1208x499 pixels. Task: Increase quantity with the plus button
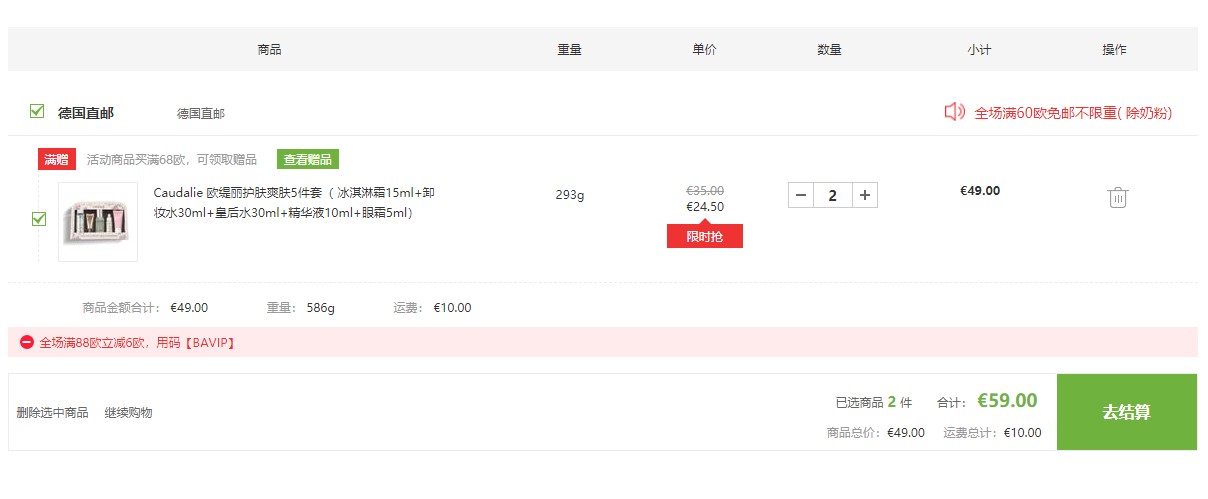tap(865, 195)
